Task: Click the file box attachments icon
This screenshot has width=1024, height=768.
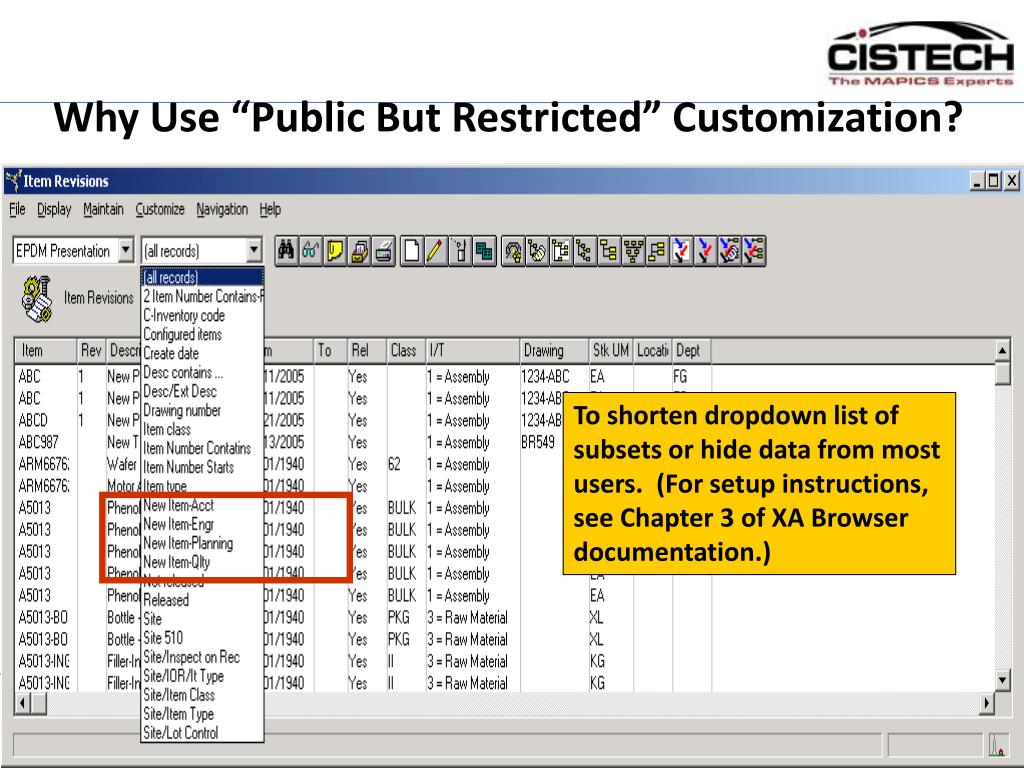Action: [359, 251]
